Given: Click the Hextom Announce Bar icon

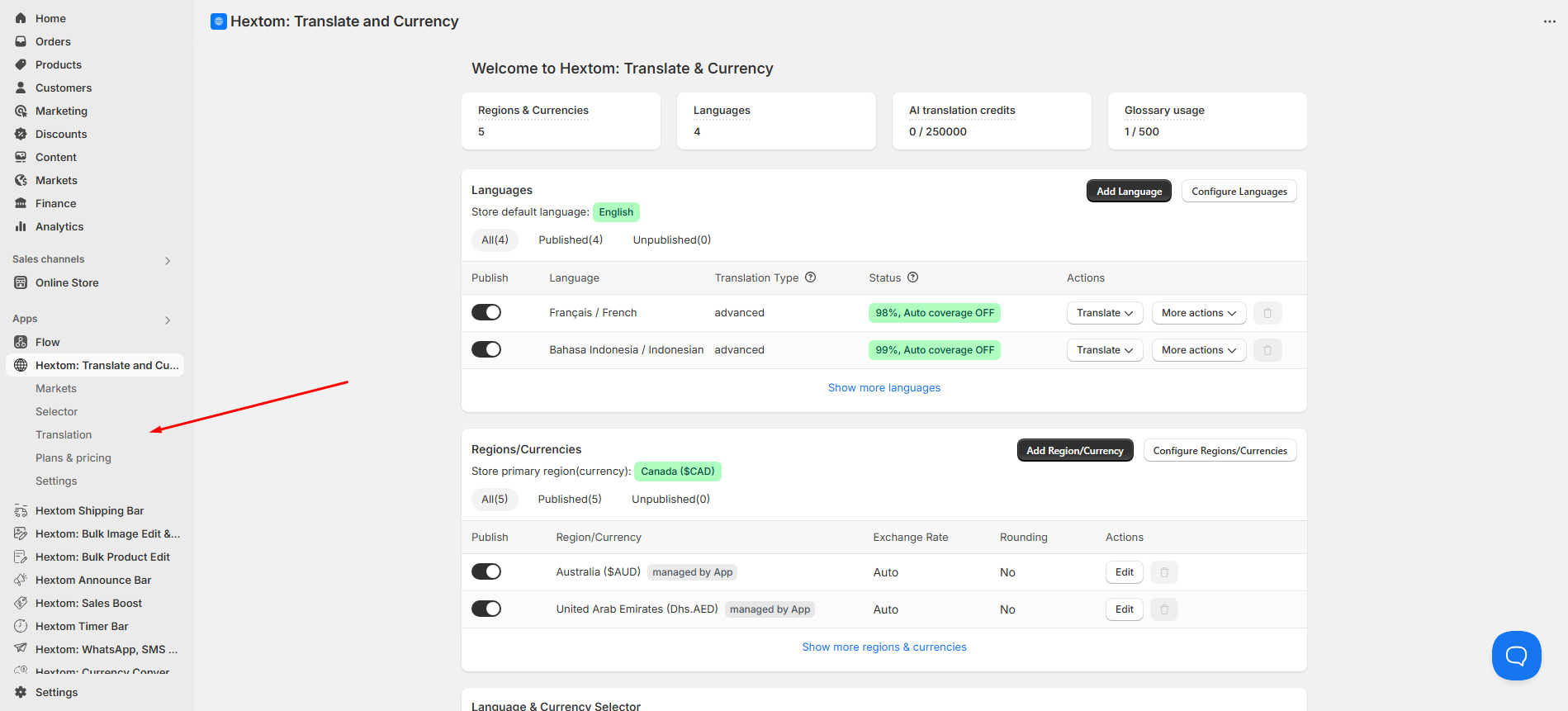Looking at the screenshot, I should coord(21,580).
